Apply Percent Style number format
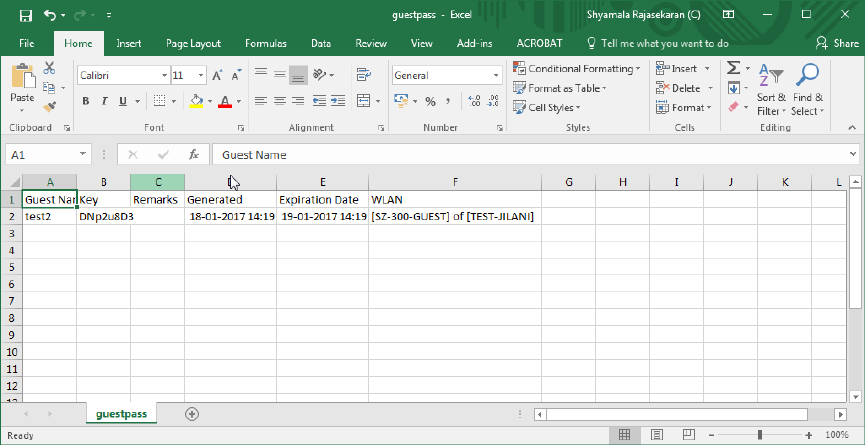This screenshot has height=445, width=865. [430, 101]
